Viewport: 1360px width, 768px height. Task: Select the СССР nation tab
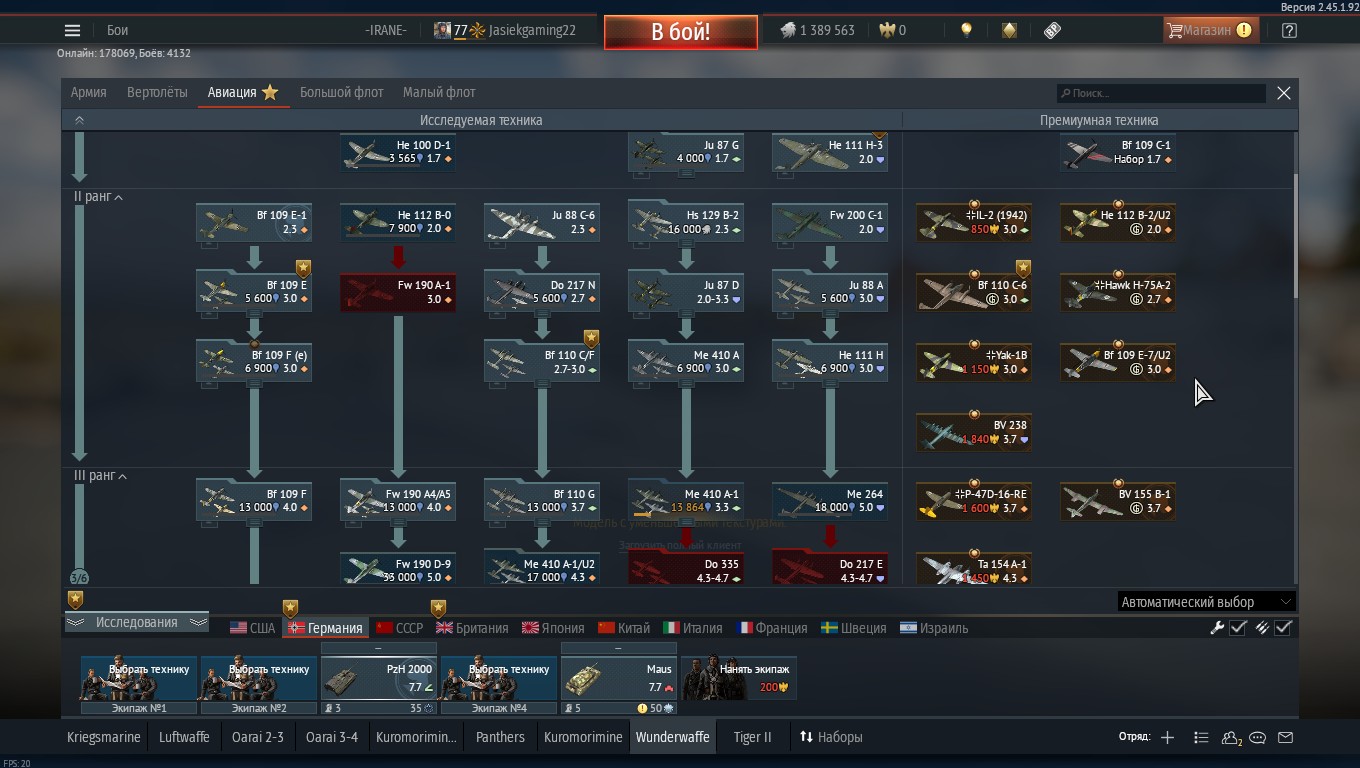click(399, 628)
